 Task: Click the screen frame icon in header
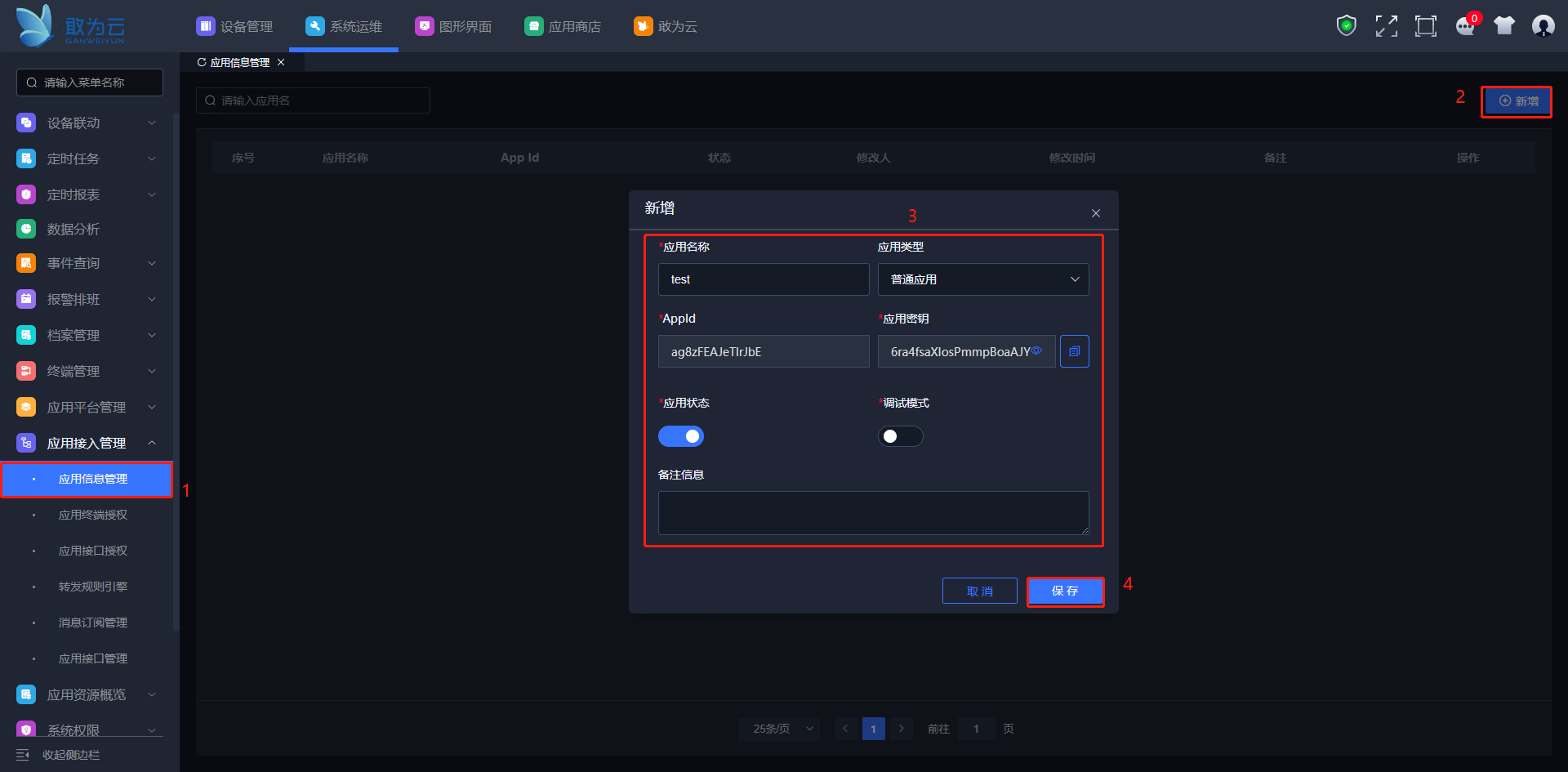(x=1425, y=26)
